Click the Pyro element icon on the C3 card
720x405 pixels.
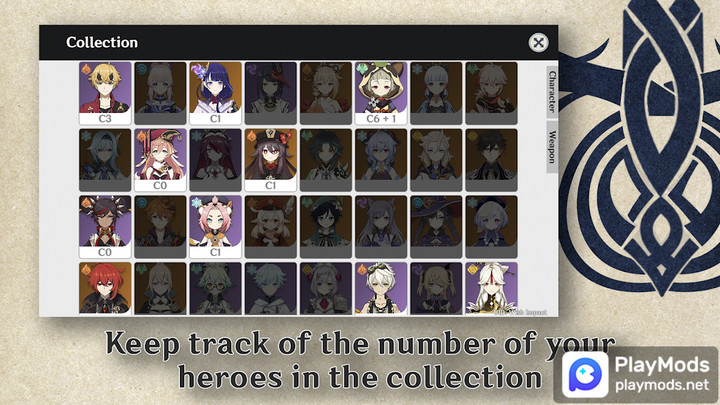[x=86, y=69]
